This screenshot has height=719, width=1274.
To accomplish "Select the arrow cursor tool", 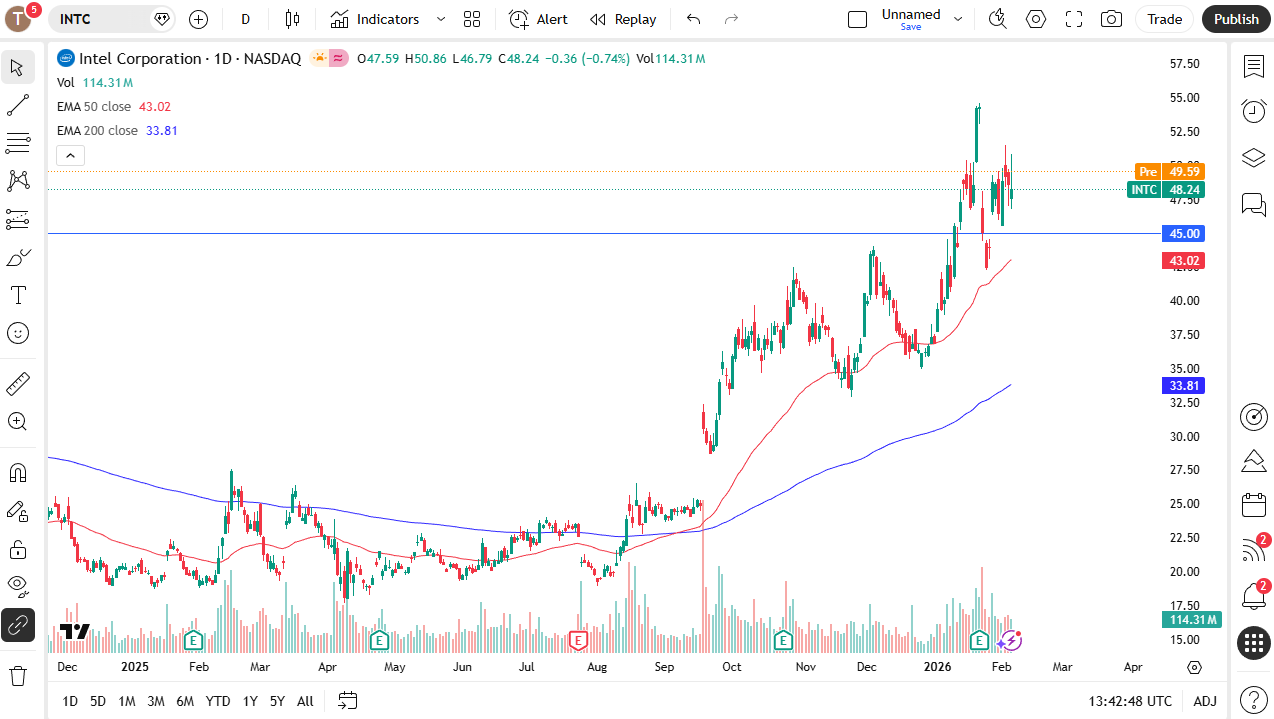I will click(18, 68).
